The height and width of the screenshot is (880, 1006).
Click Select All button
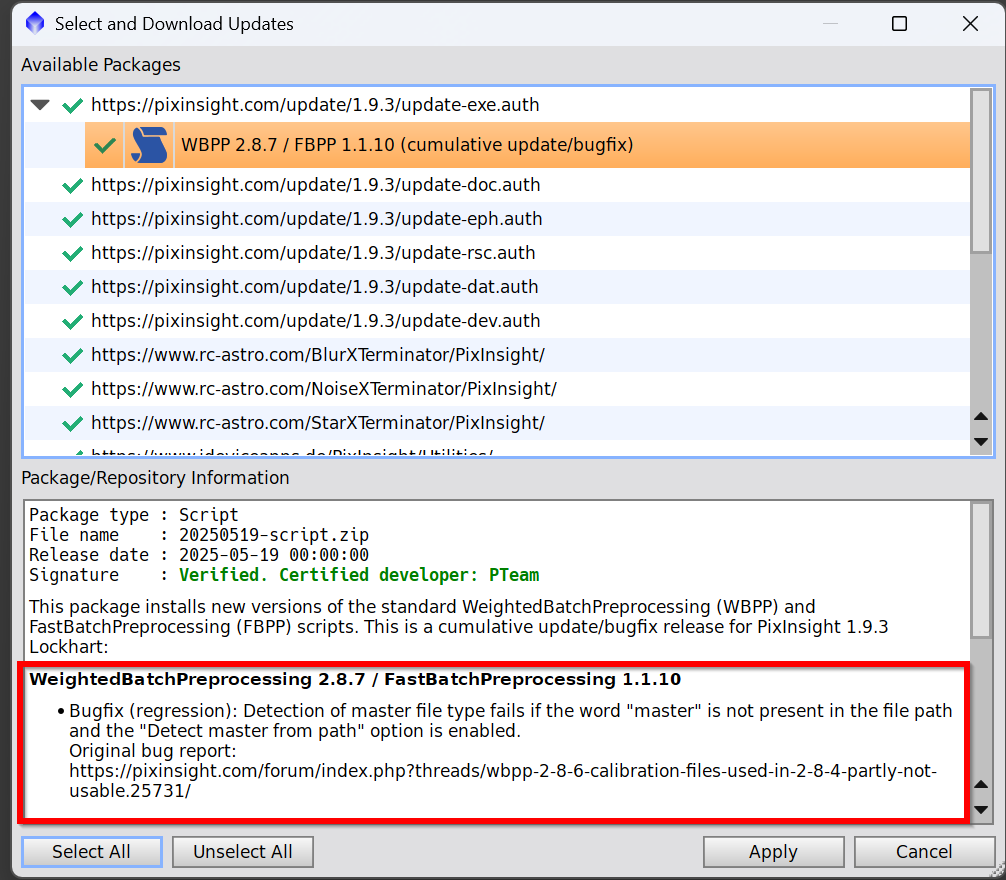click(x=92, y=852)
